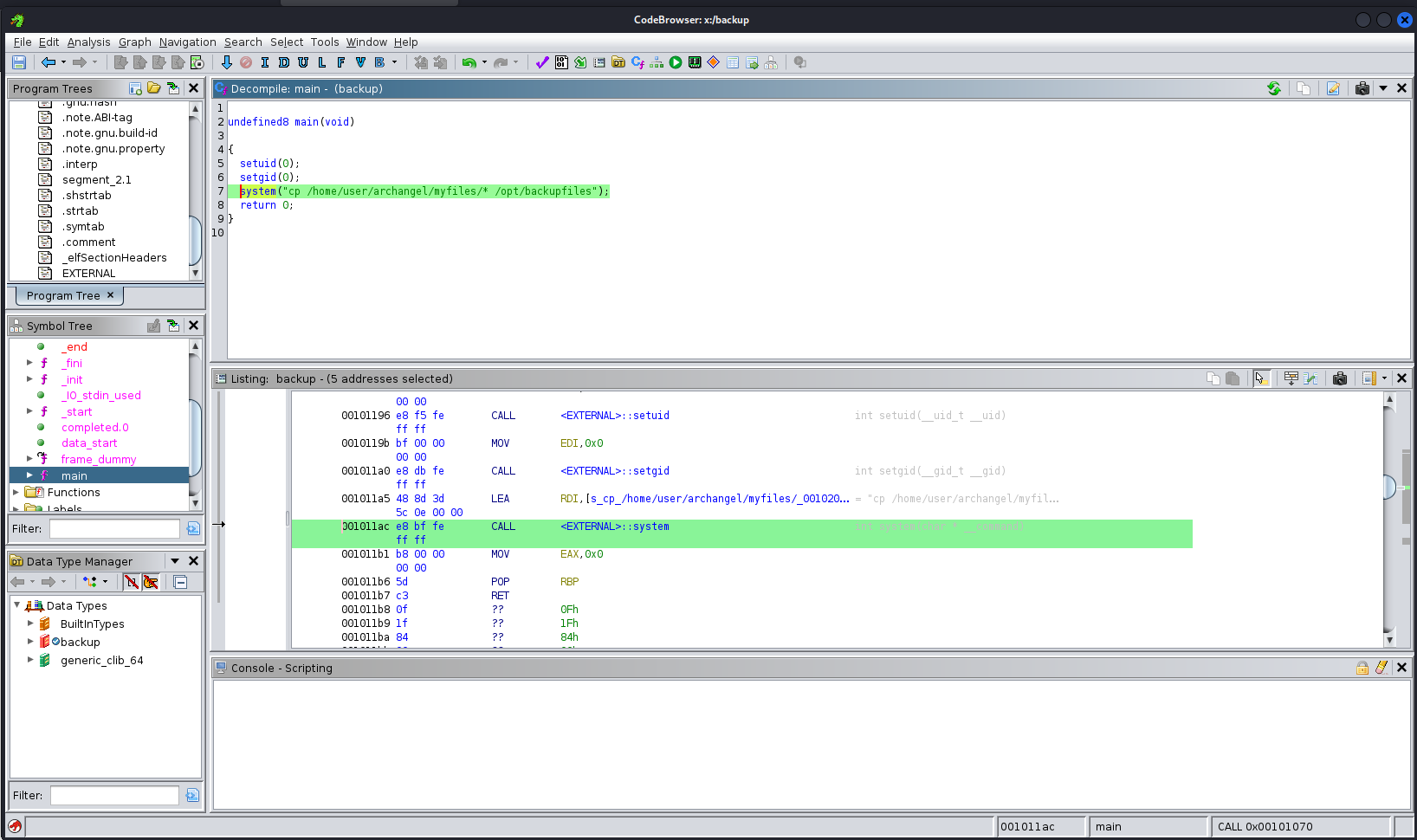
Task: Click the green Undo arrow in toolbar
Action: tap(469, 62)
